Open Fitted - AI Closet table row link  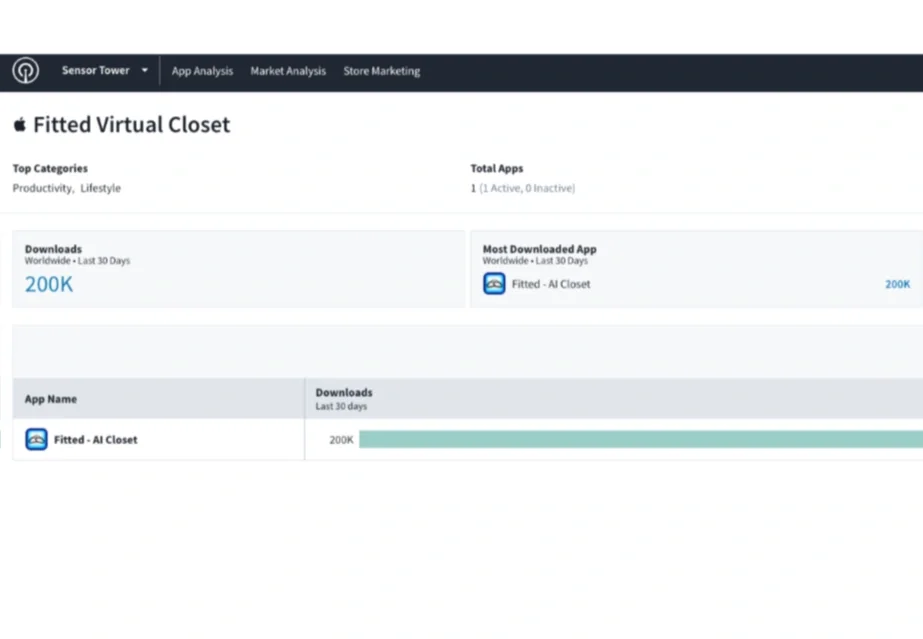pyautogui.click(x=95, y=440)
